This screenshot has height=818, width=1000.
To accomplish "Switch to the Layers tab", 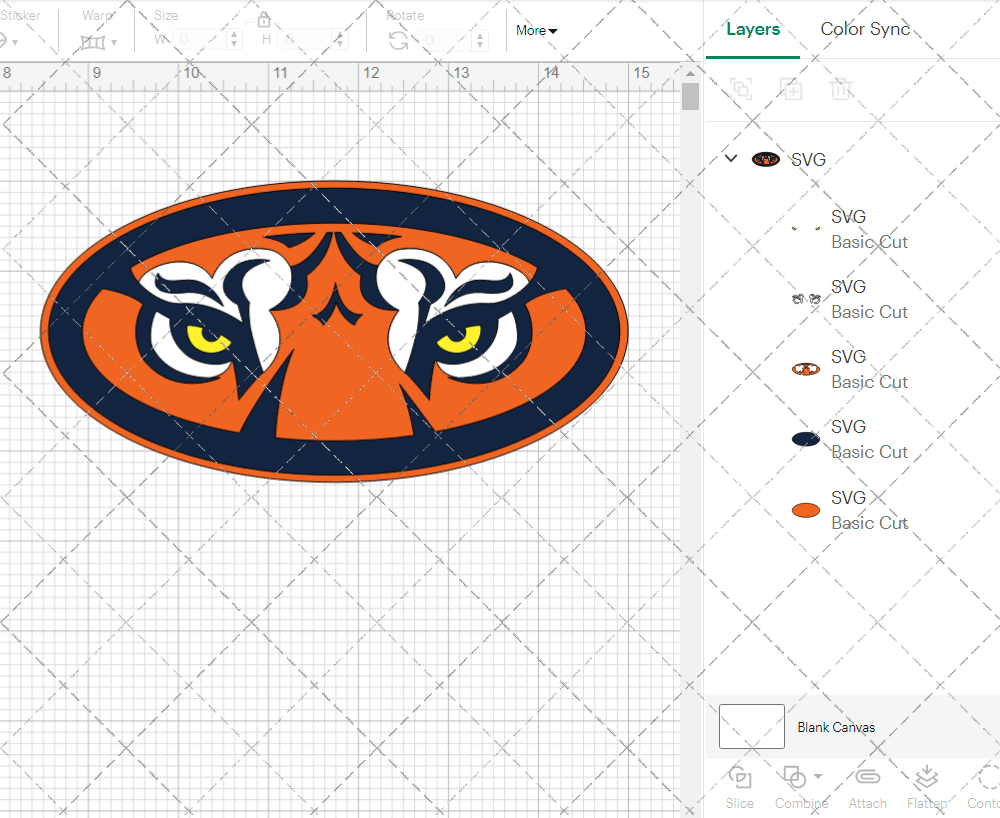I will tap(753, 29).
